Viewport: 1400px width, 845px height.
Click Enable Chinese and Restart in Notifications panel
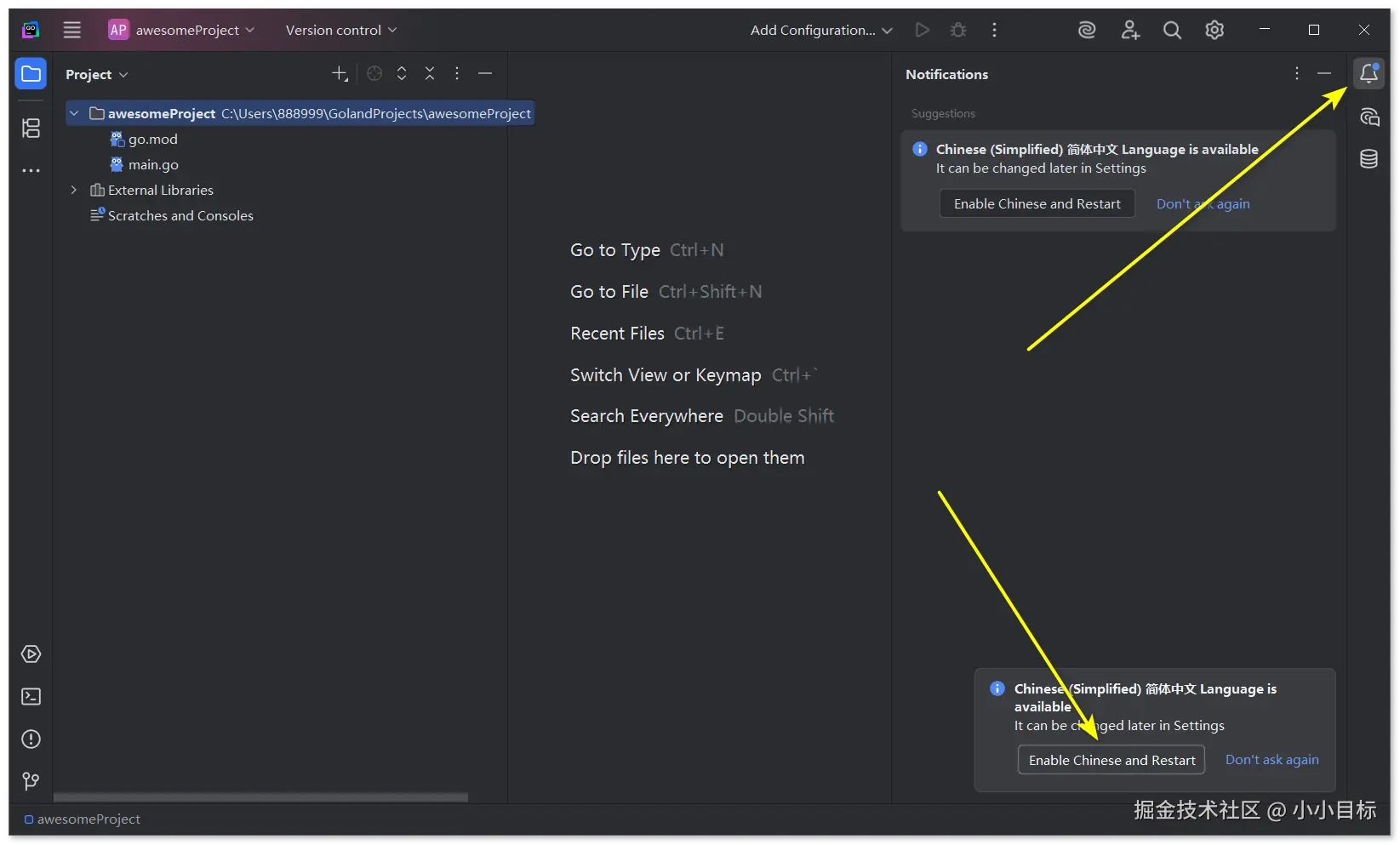pos(1037,203)
